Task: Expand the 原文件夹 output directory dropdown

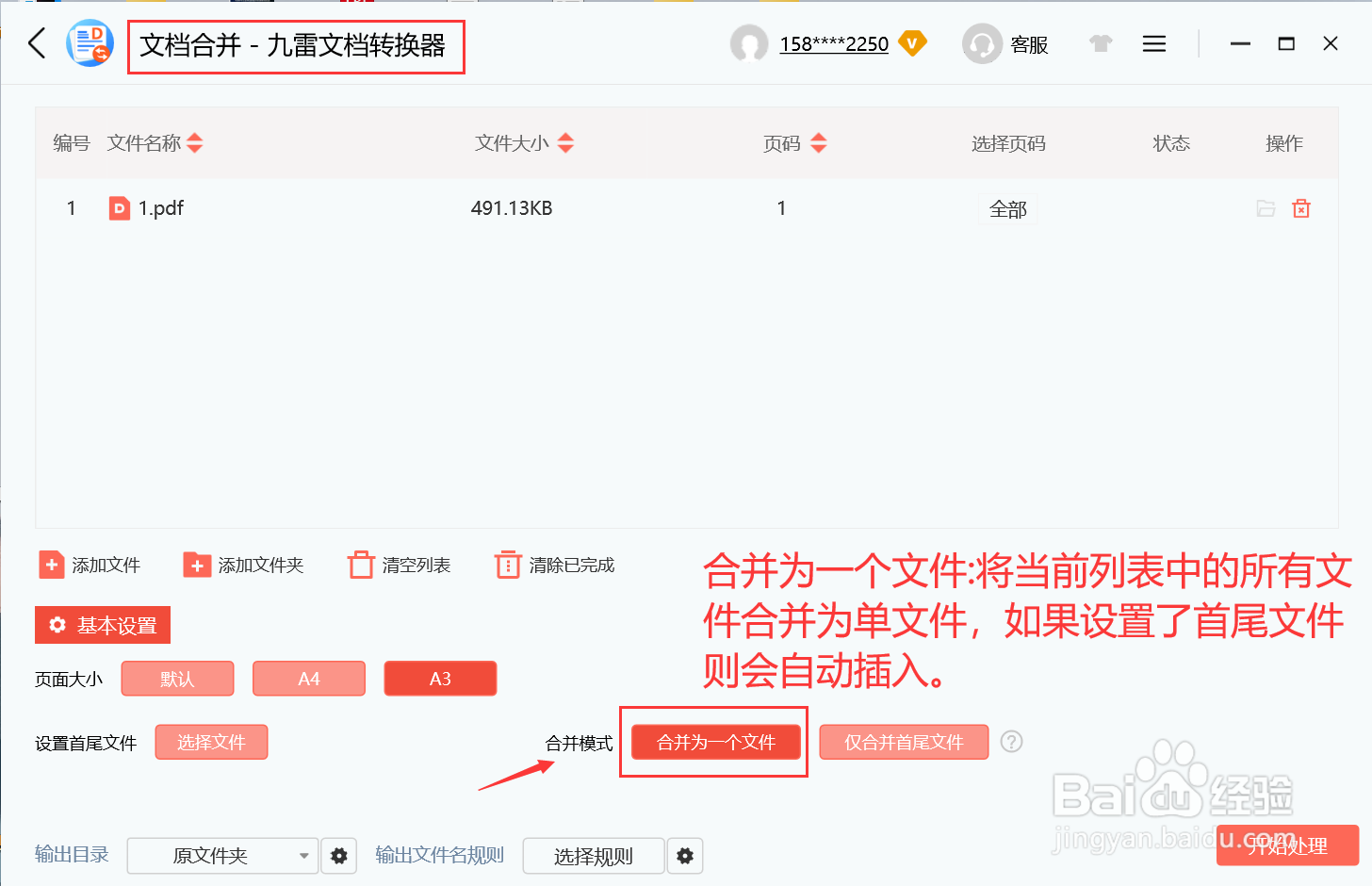Action: click(x=222, y=856)
